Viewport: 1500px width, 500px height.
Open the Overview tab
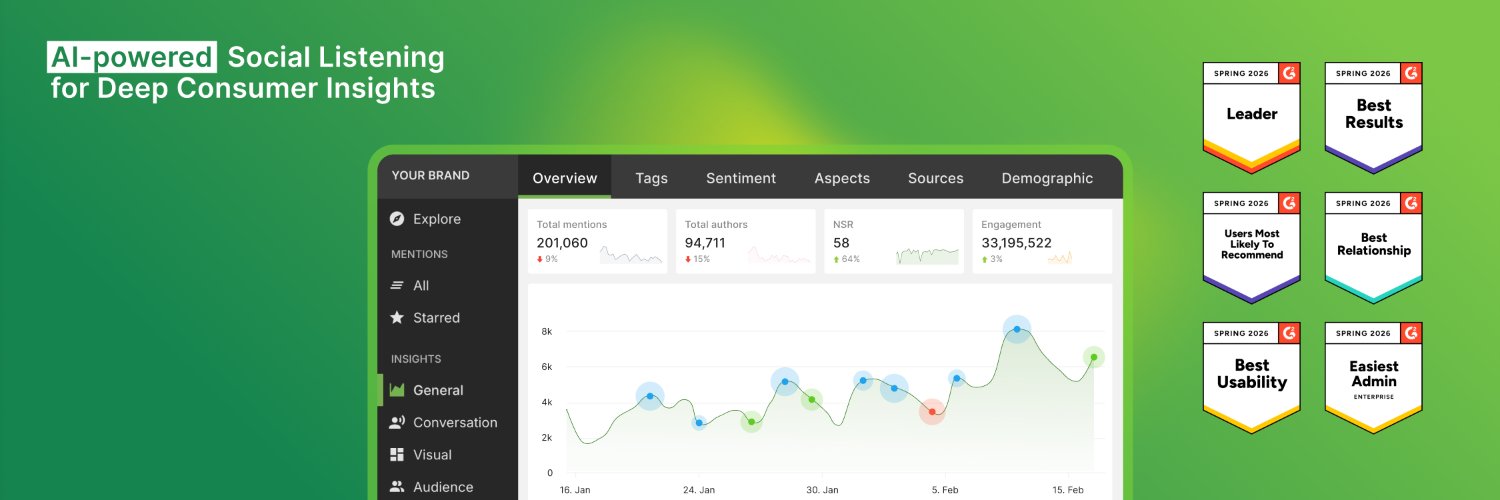(x=565, y=178)
